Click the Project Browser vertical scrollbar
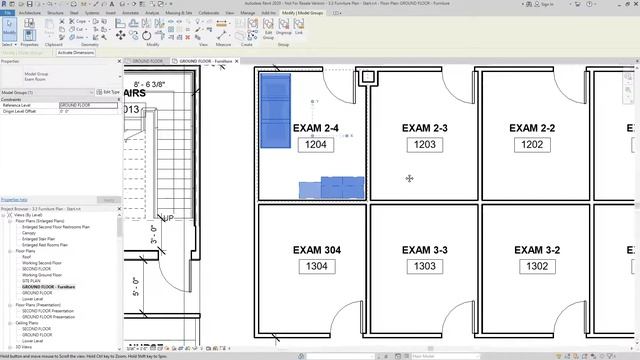 (x=119, y=227)
